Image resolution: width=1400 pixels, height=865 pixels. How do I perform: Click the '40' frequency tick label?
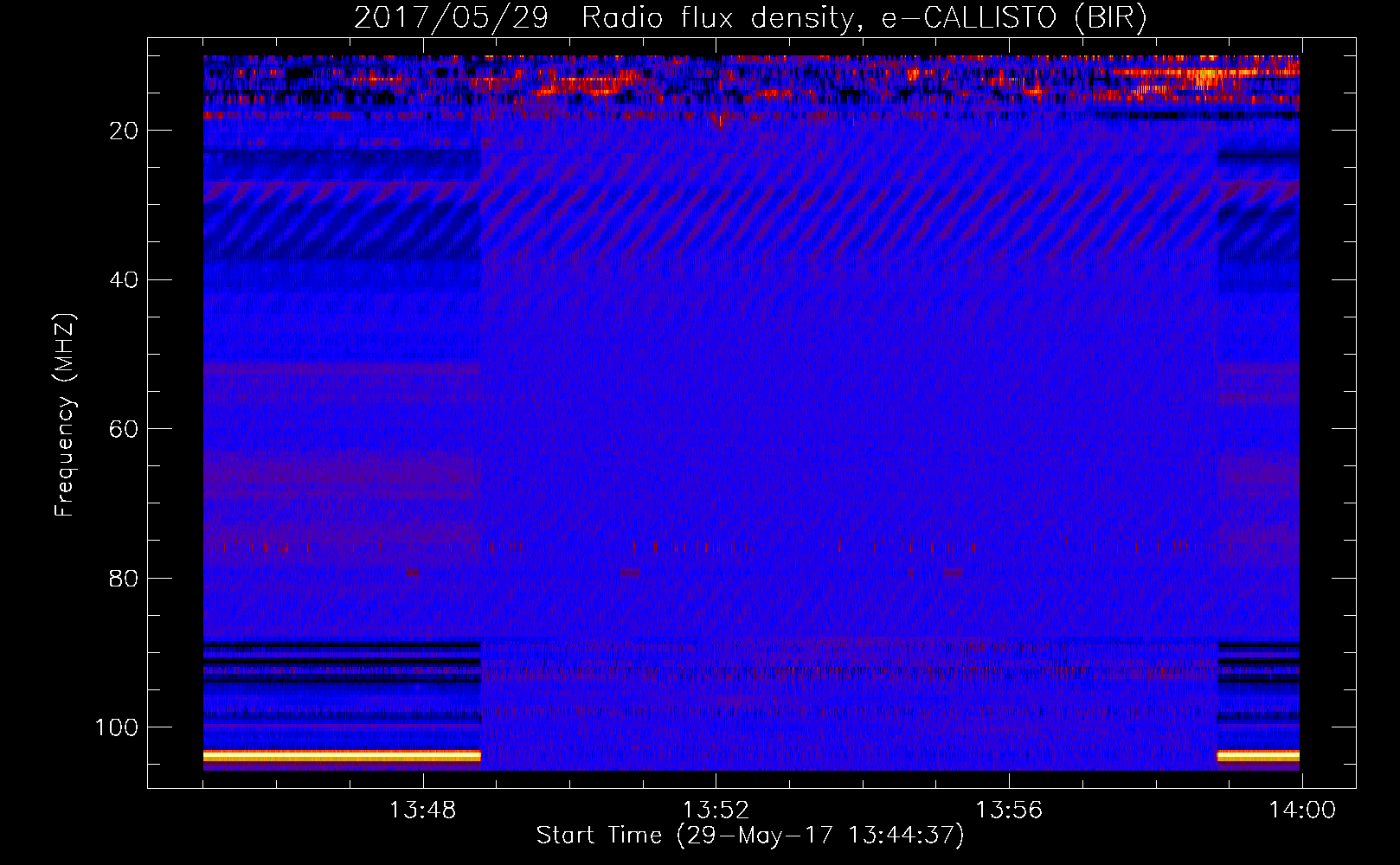point(124,280)
